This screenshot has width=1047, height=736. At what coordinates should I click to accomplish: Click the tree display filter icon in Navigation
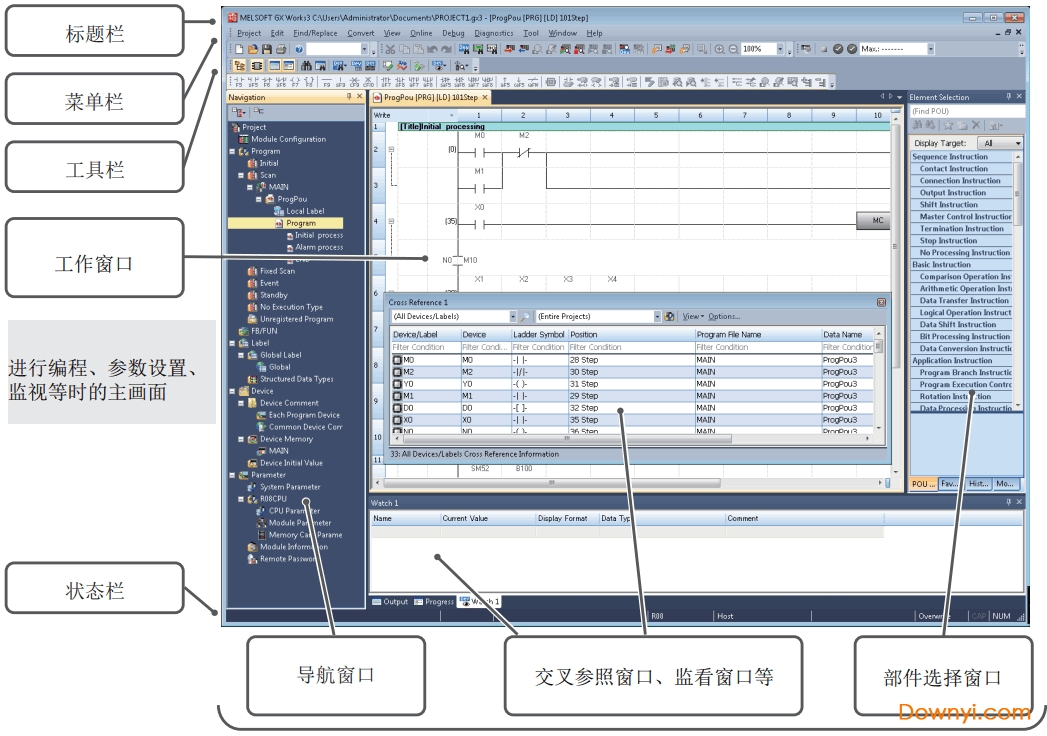point(237,112)
